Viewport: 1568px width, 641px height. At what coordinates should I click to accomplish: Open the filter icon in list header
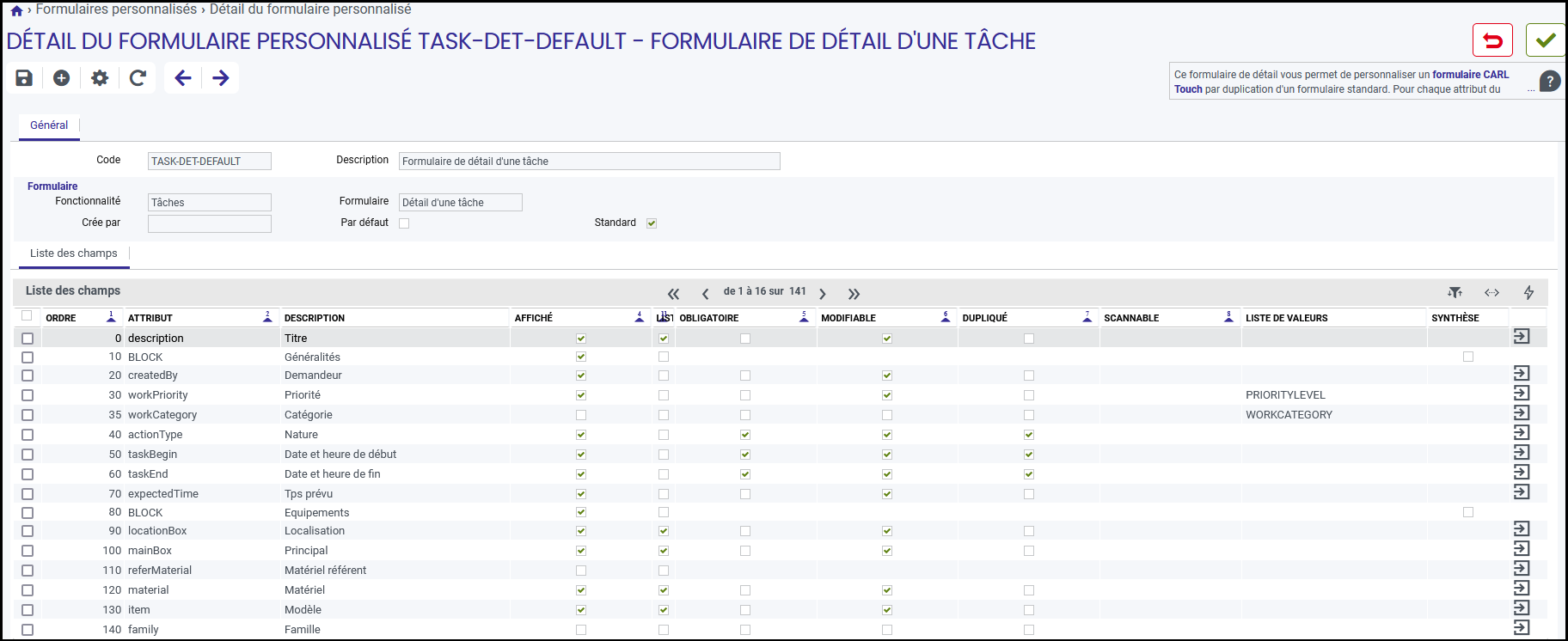pos(1455,292)
